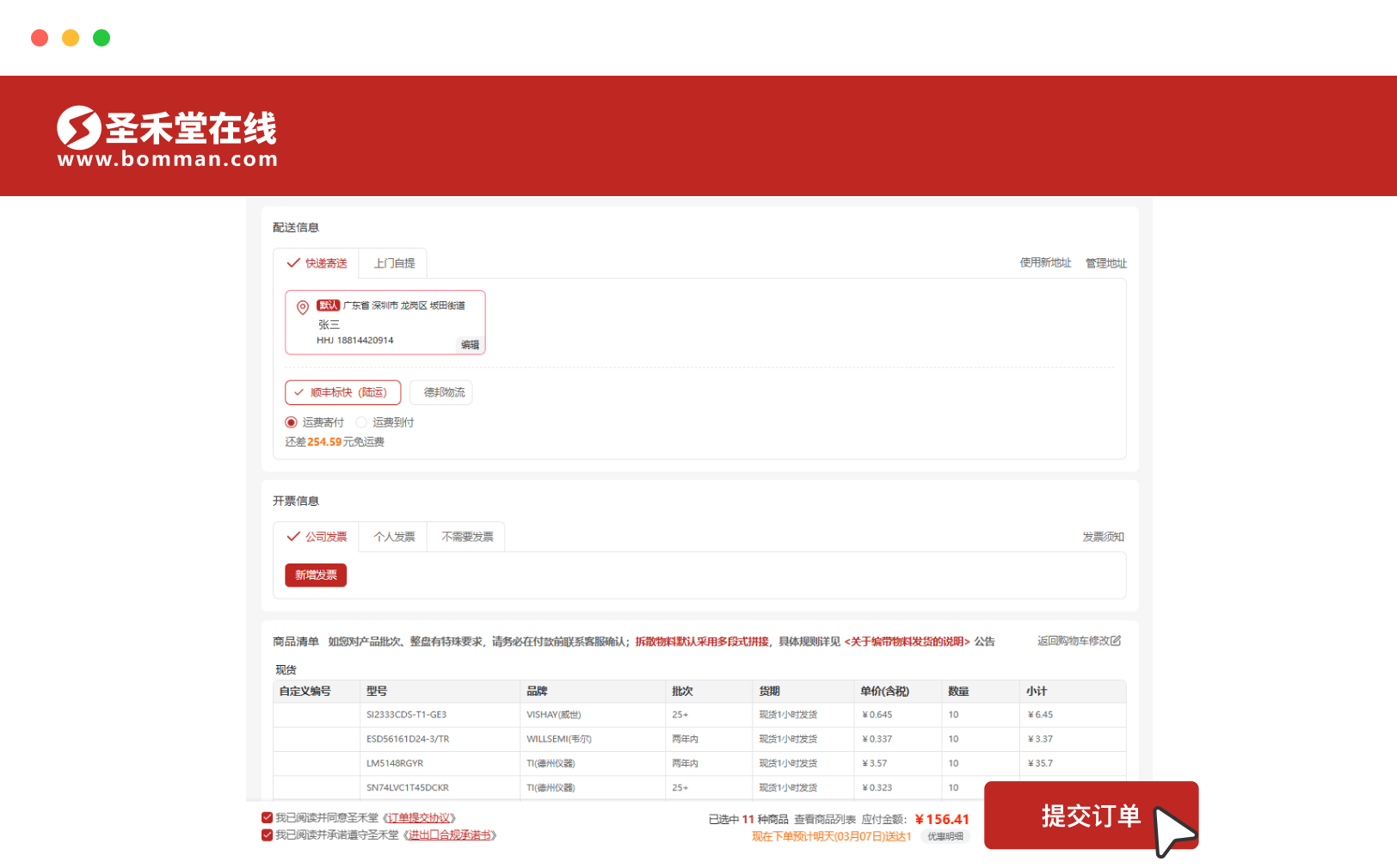This screenshot has width=1397, height=868.
Task: Click the 使用新地址 link
Action: click(x=1045, y=263)
